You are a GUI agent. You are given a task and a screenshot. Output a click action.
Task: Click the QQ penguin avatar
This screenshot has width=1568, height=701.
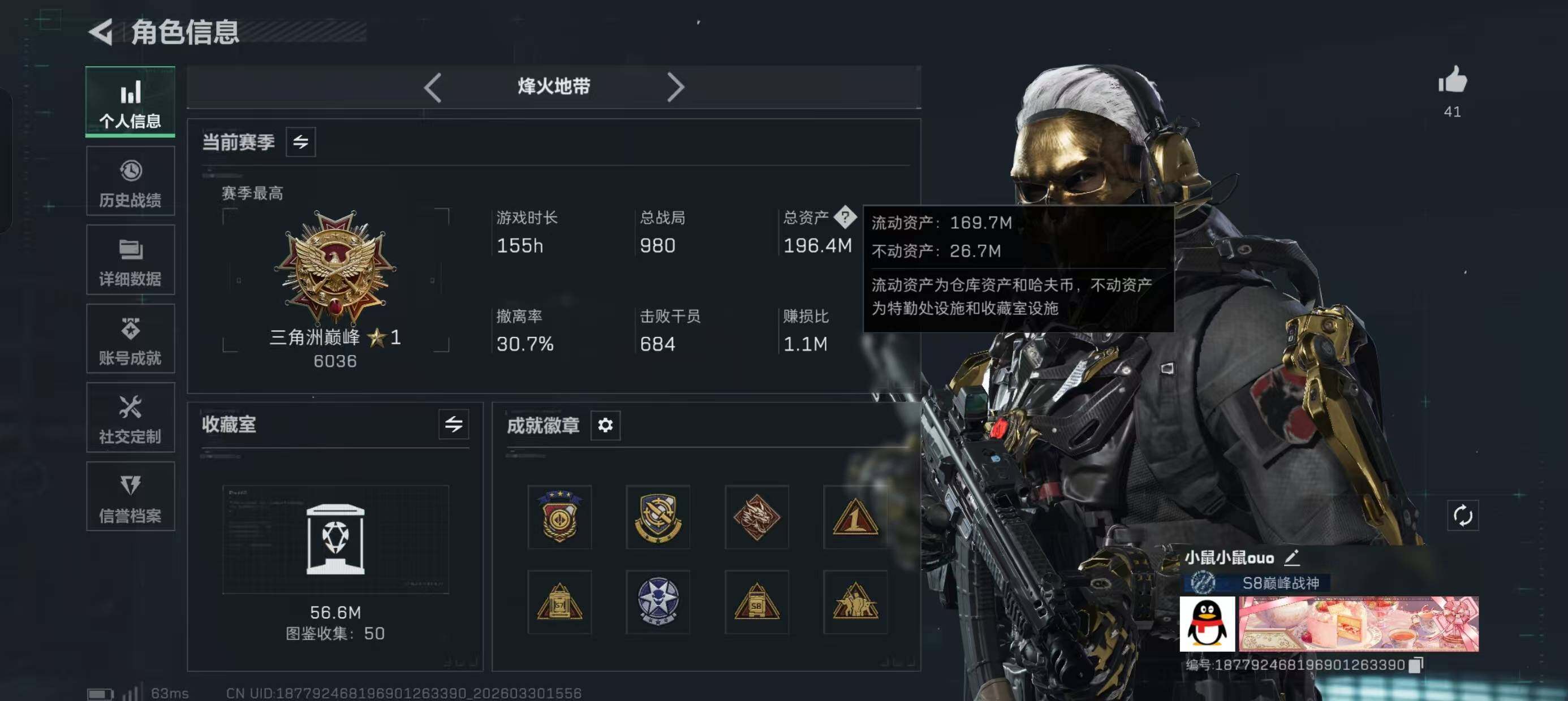(1207, 623)
